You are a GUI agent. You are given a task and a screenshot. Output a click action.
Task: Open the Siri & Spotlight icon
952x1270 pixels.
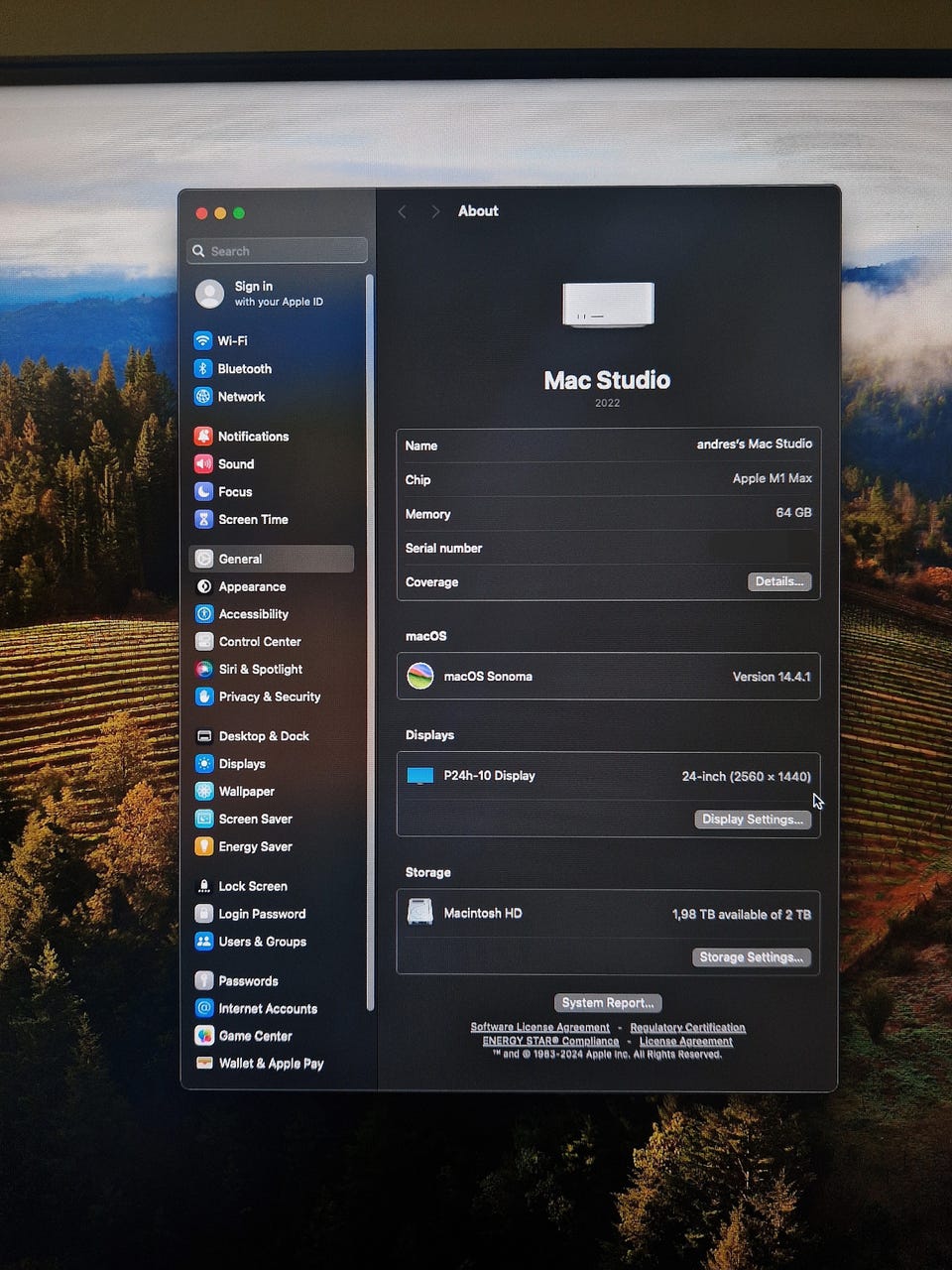point(204,669)
